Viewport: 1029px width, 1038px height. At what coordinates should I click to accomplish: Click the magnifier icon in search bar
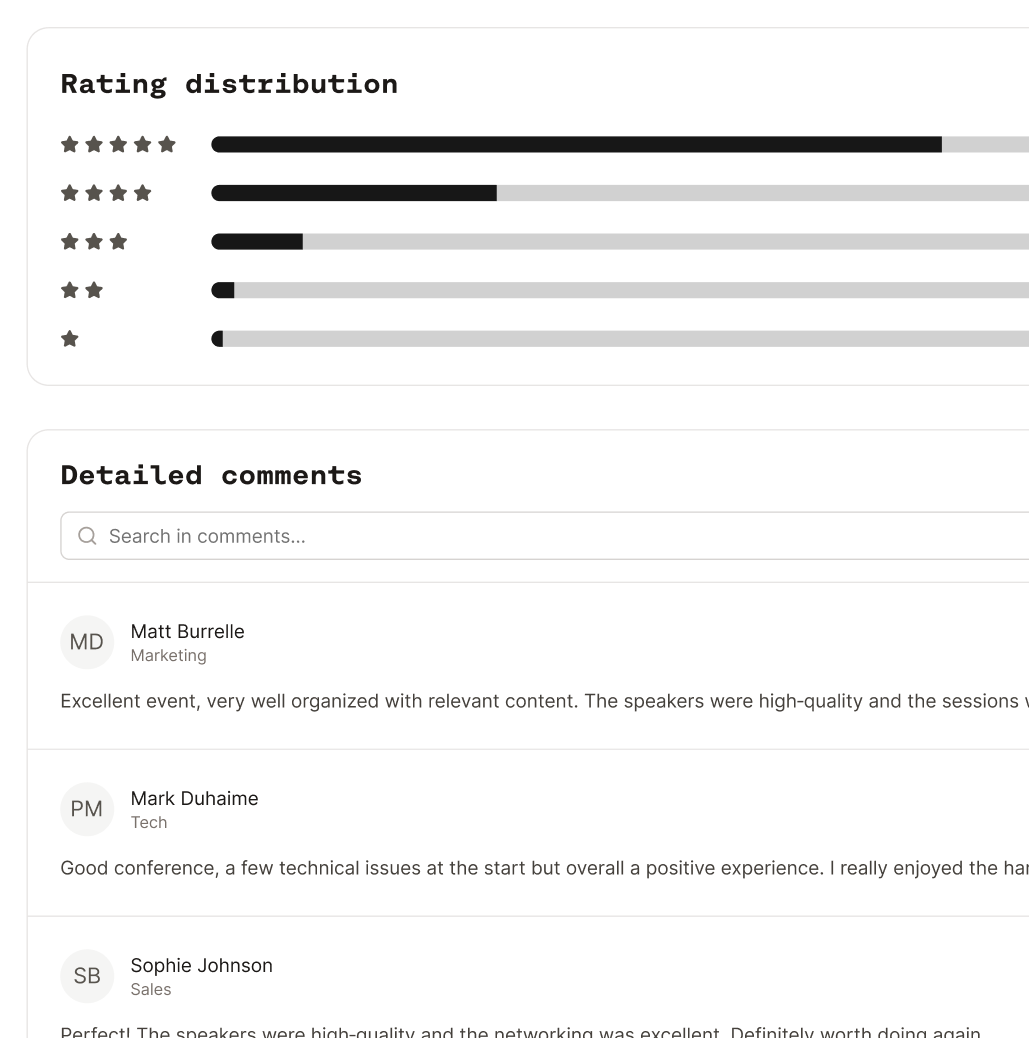tap(87, 536)
